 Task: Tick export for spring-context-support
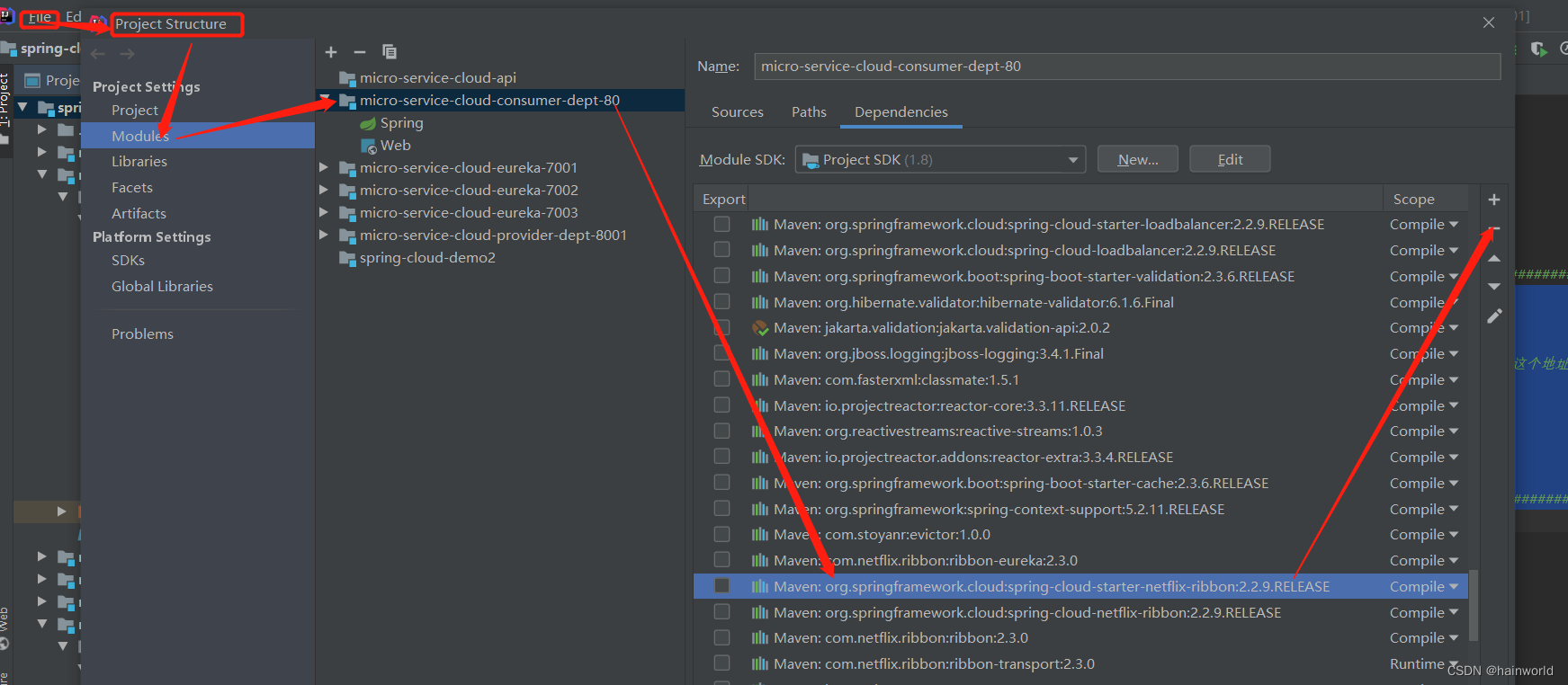(721, 509)
